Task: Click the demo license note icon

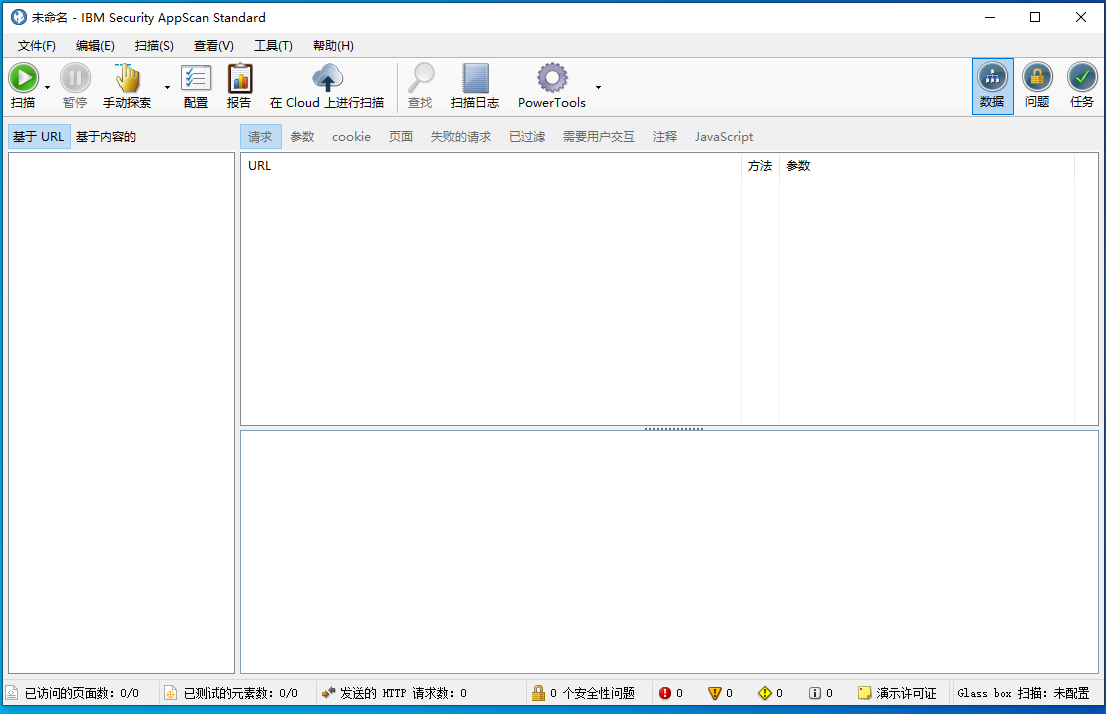Action: tap(865, 693)
